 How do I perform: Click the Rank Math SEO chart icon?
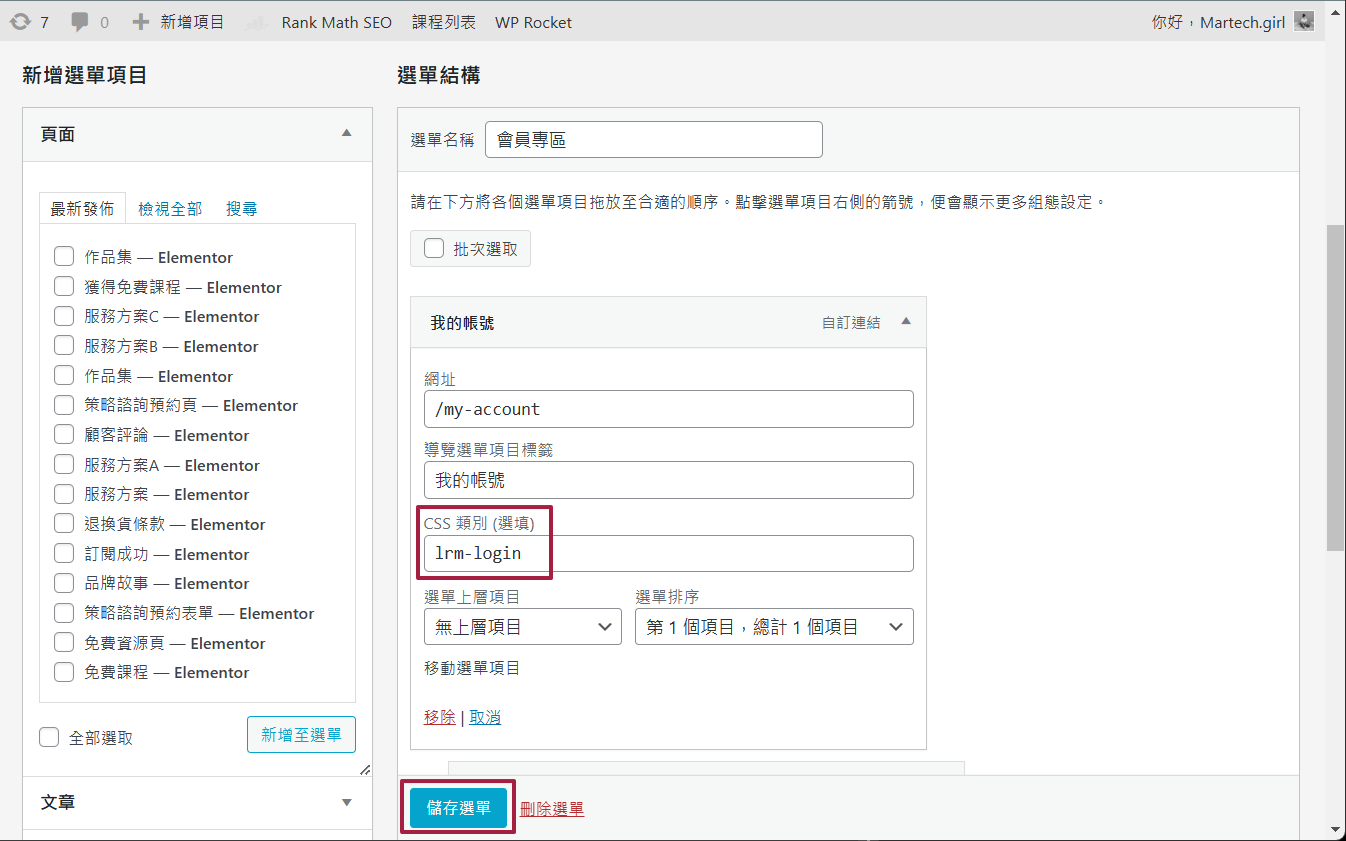click(256, 22)
